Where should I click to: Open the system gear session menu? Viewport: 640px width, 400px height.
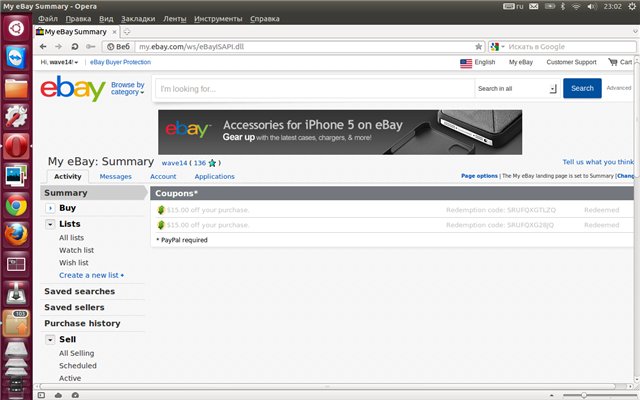tap(632, 6)
